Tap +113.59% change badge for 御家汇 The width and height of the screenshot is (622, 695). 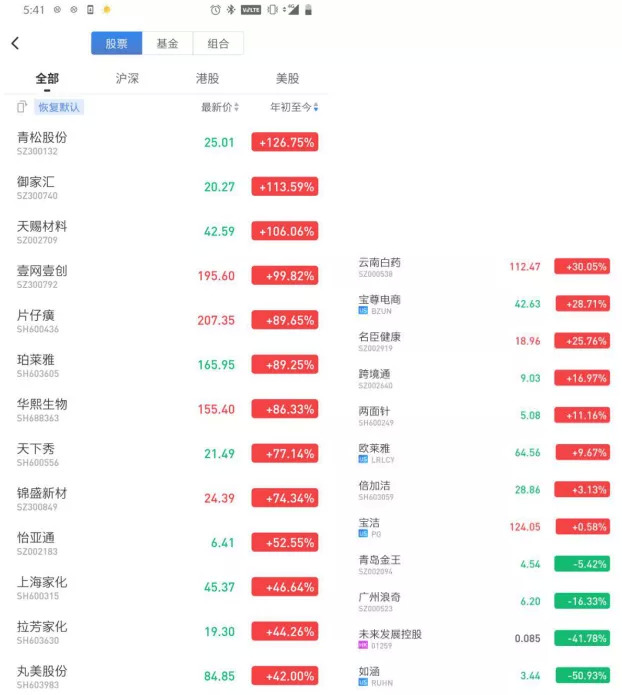pos(285,187)
